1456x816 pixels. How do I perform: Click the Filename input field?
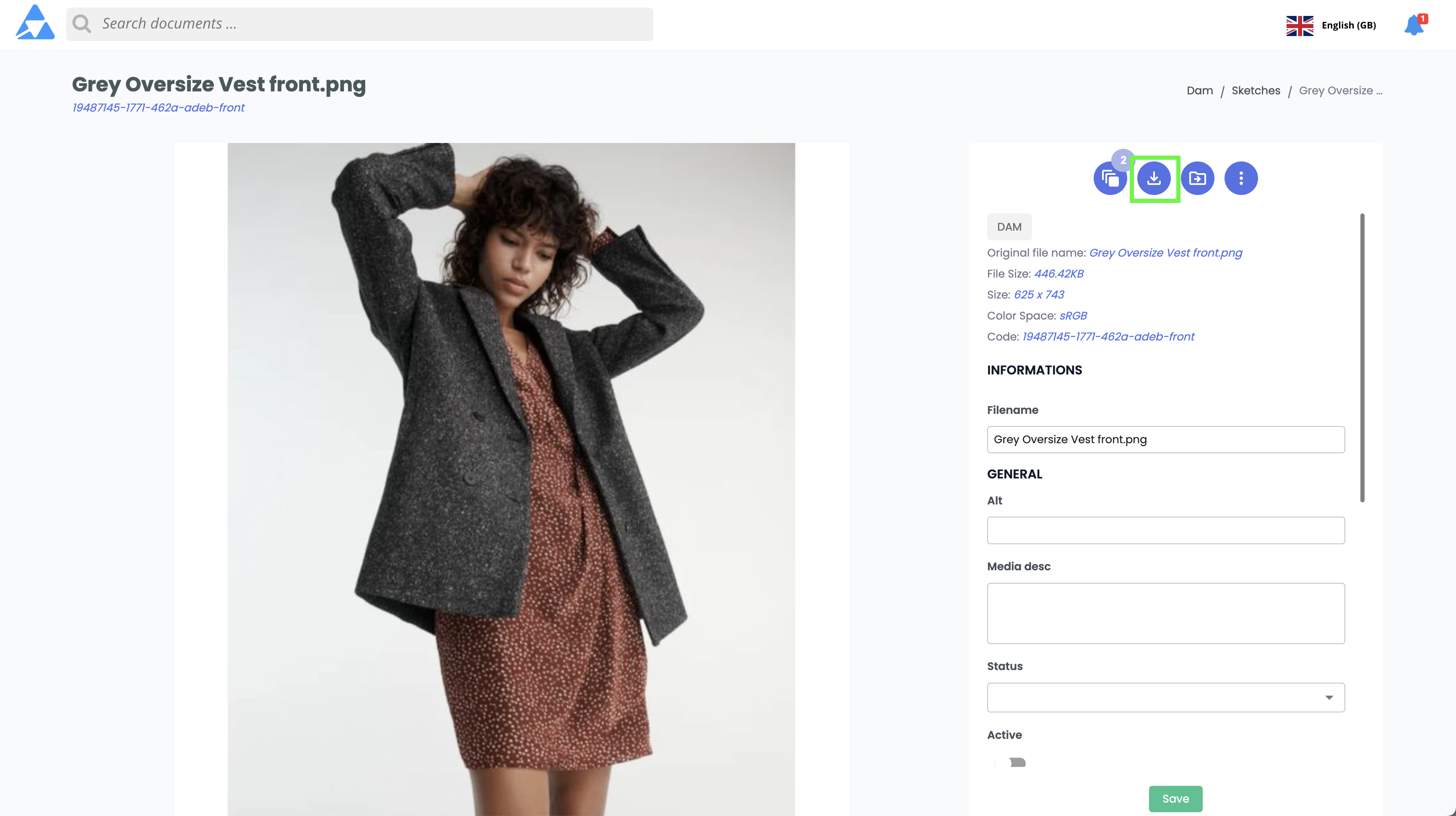[1165, 439]
